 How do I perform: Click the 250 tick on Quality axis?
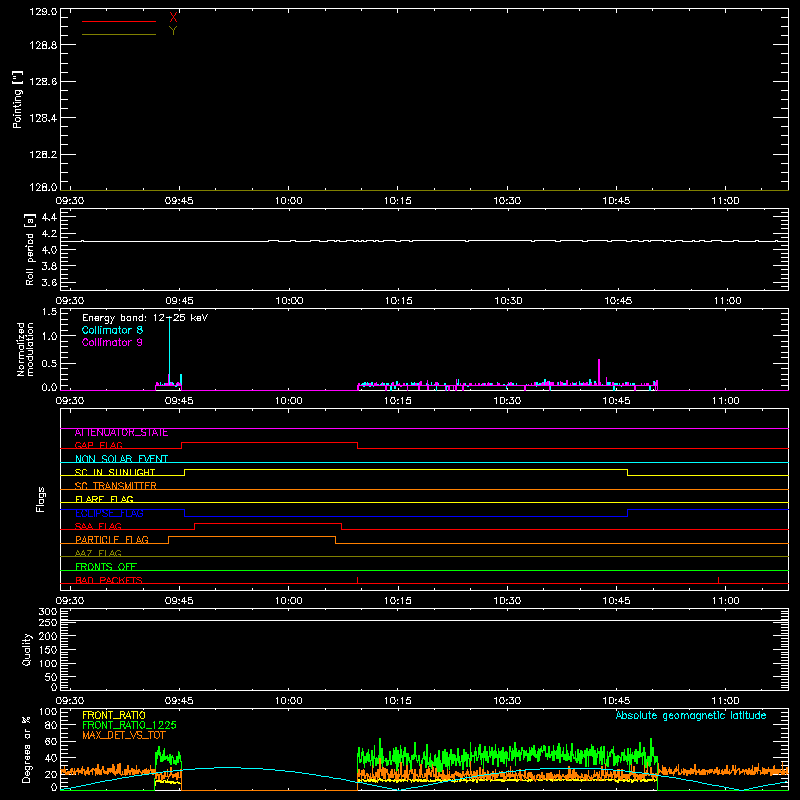48,623
